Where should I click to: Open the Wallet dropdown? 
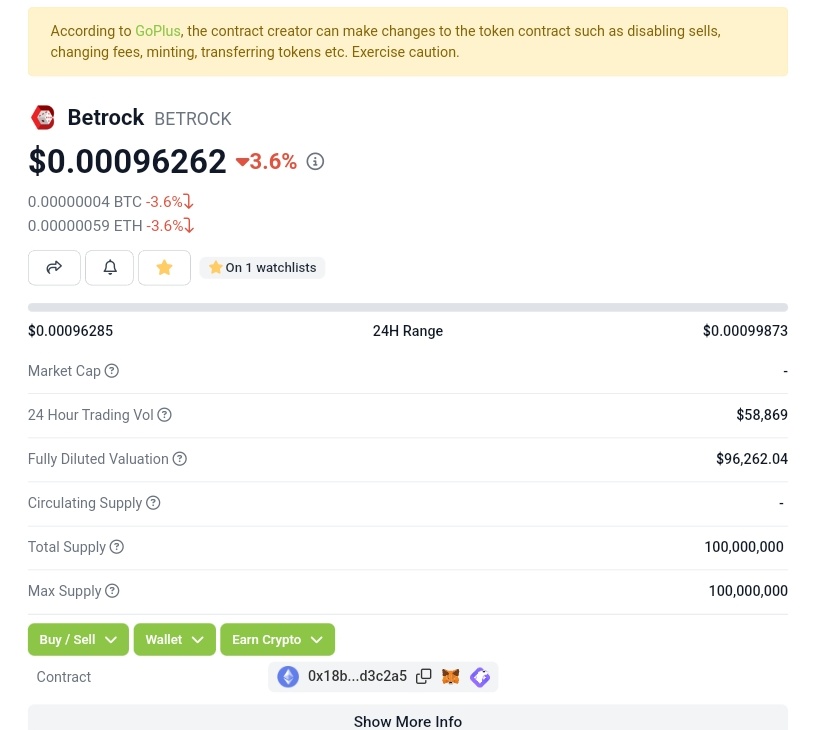(174, 639)
